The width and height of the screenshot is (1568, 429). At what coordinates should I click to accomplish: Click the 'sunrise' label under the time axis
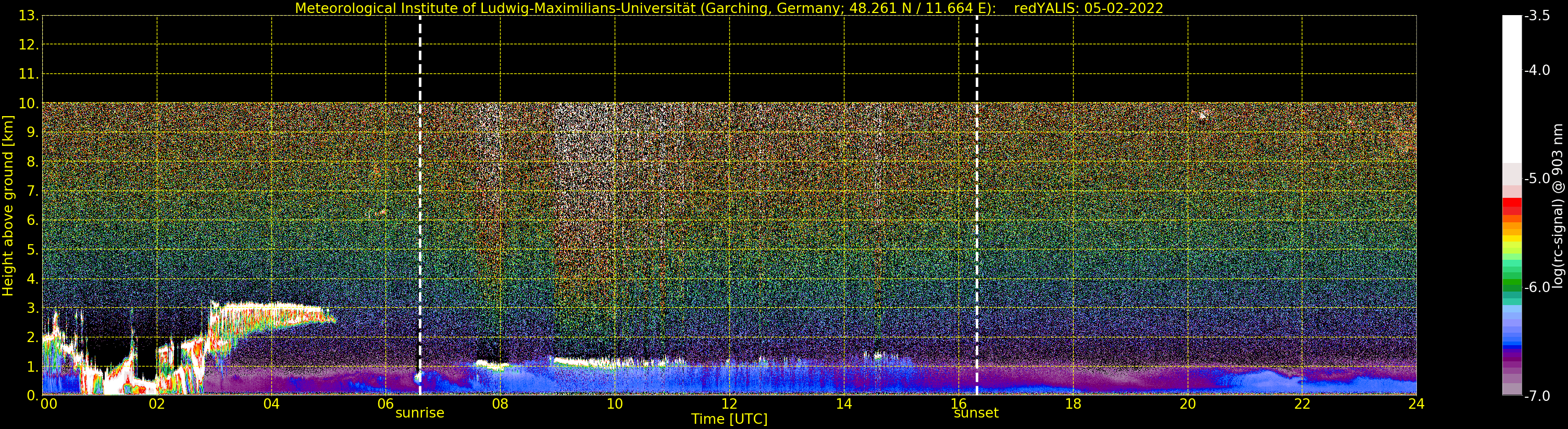pos(420,412)
